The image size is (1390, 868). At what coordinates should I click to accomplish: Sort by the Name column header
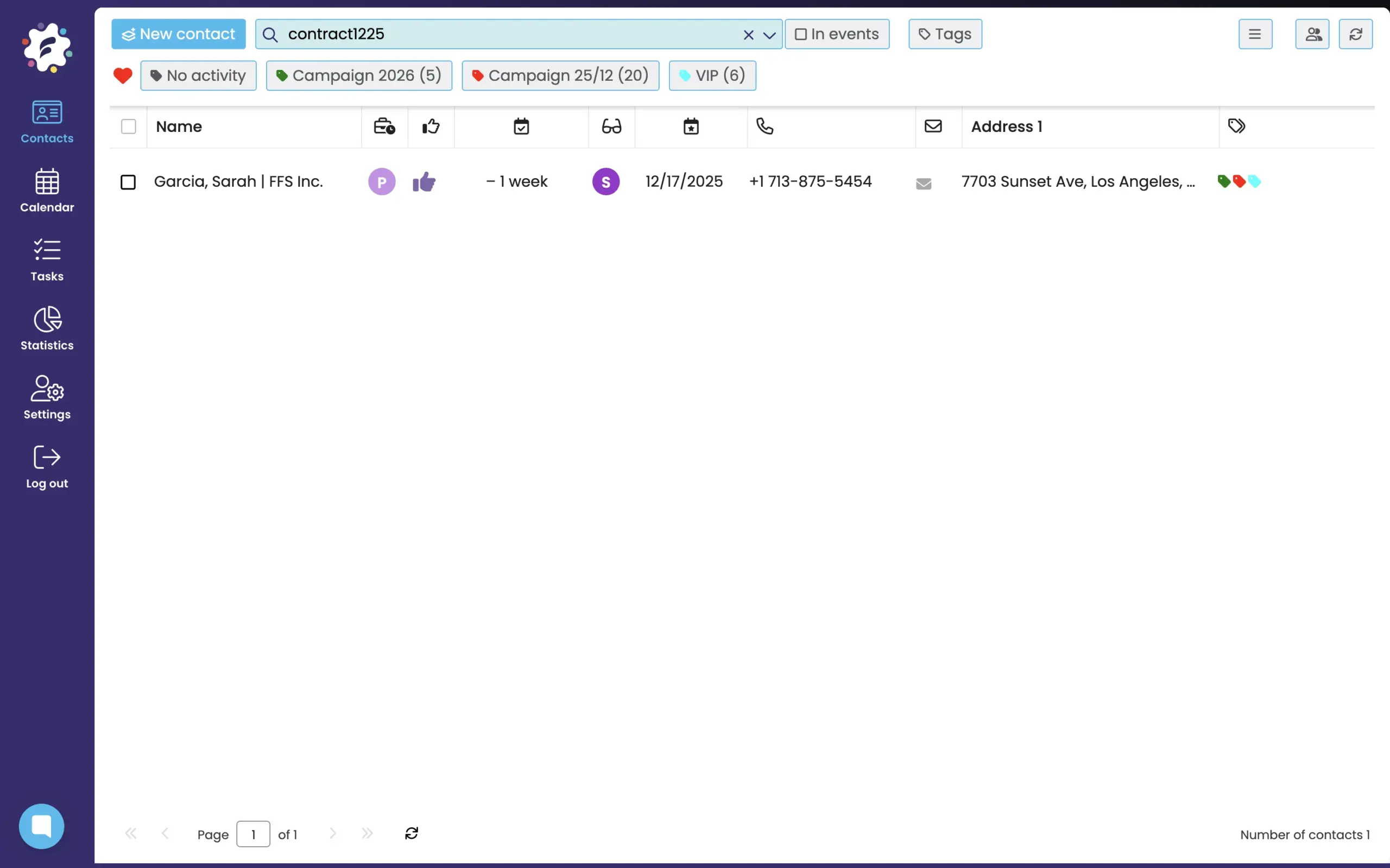point(179,126)
